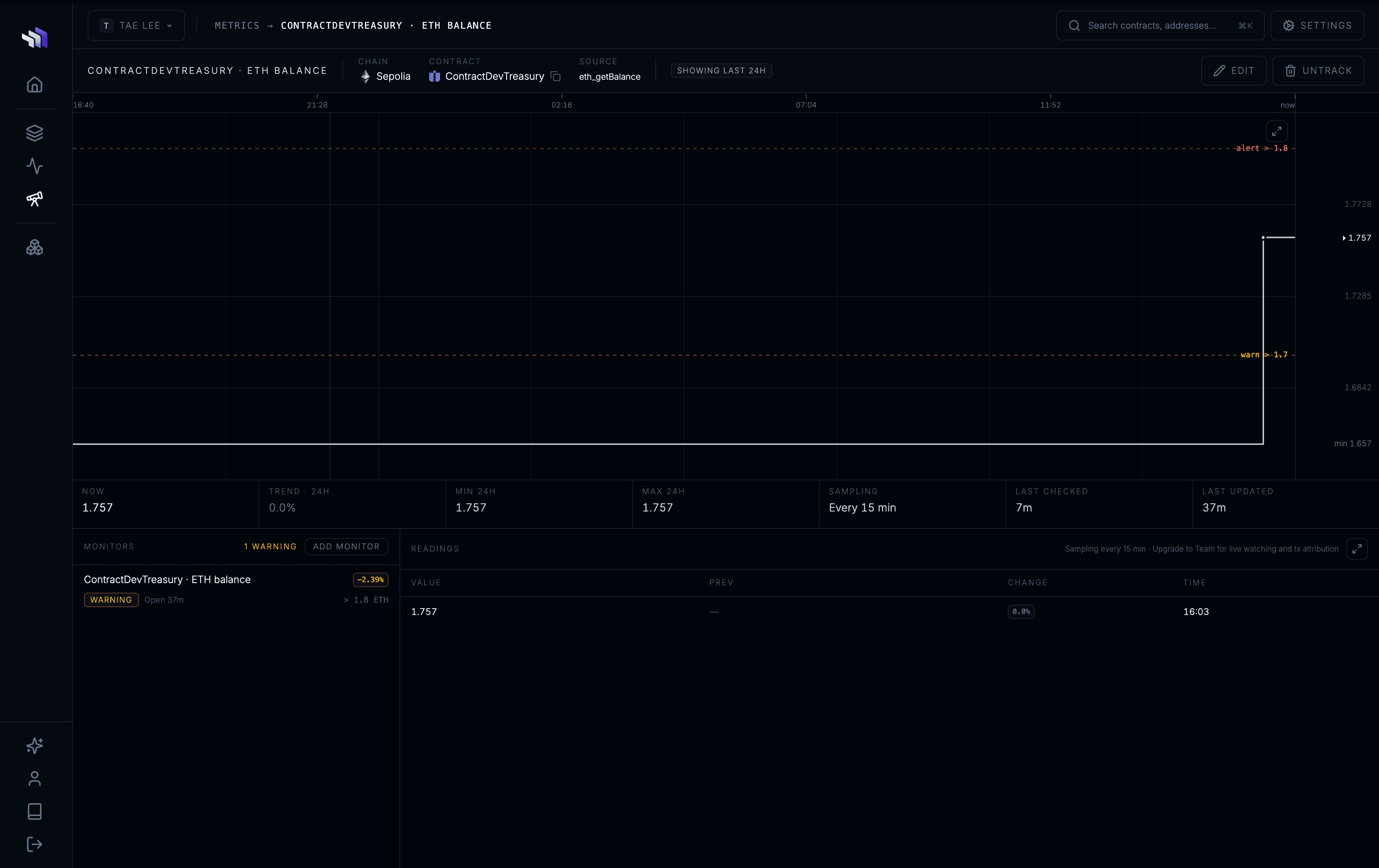Viewport: 1379px width, 868px height.
Task: Click the Edit button
Action: pyautogui.click(x=1234, y=70)
